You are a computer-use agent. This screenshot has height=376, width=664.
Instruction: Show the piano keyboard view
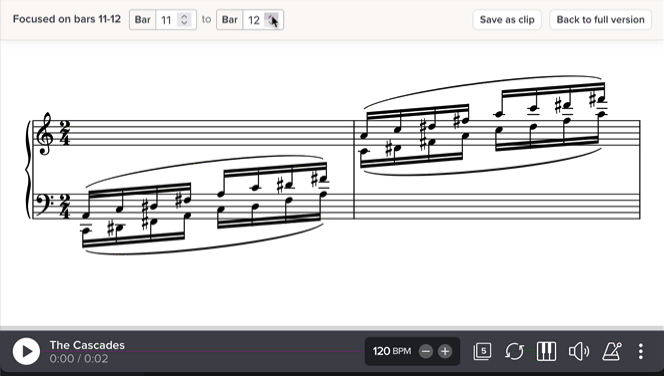[x=546, y=351]
